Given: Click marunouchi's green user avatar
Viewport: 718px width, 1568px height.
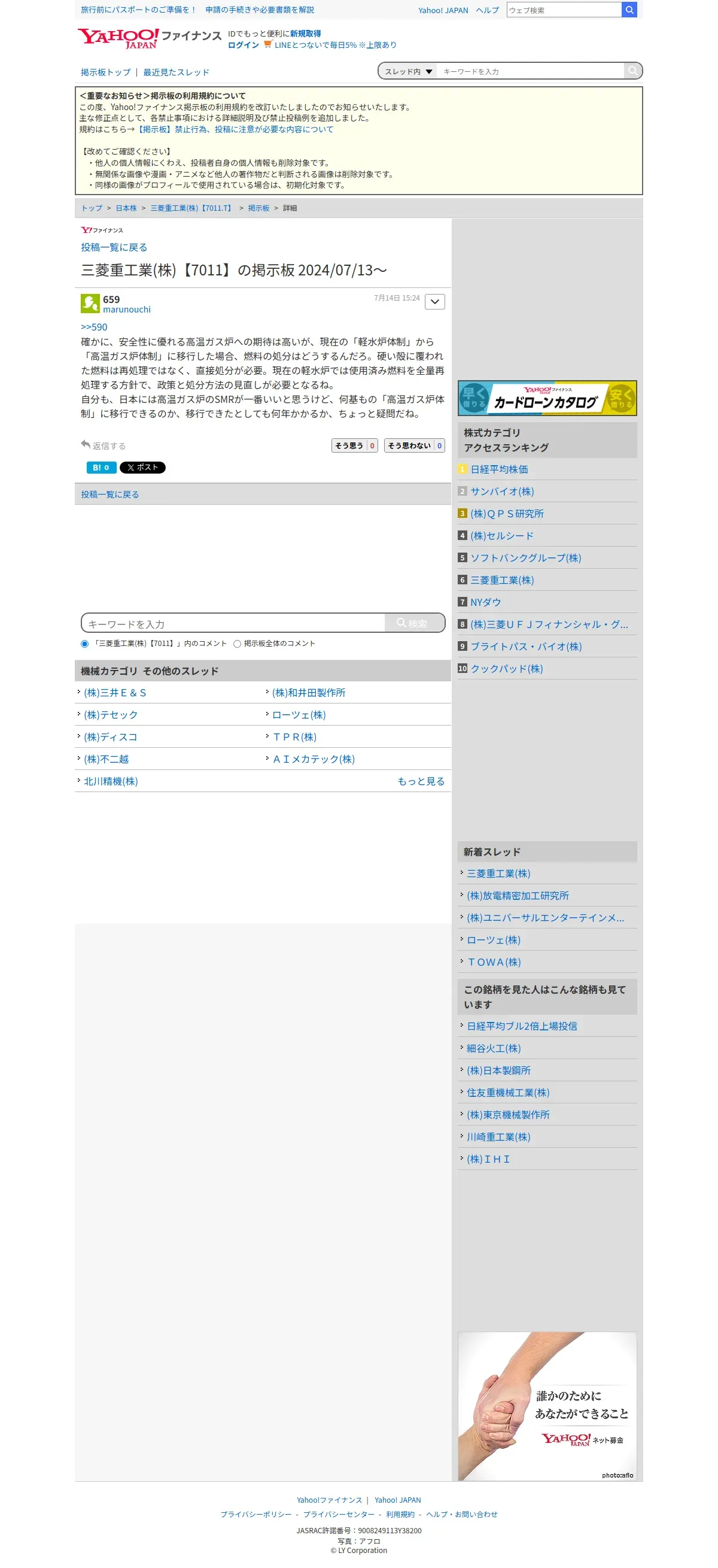Looking at the screenshot, I should pyautogui.click(x=90, y=303).
